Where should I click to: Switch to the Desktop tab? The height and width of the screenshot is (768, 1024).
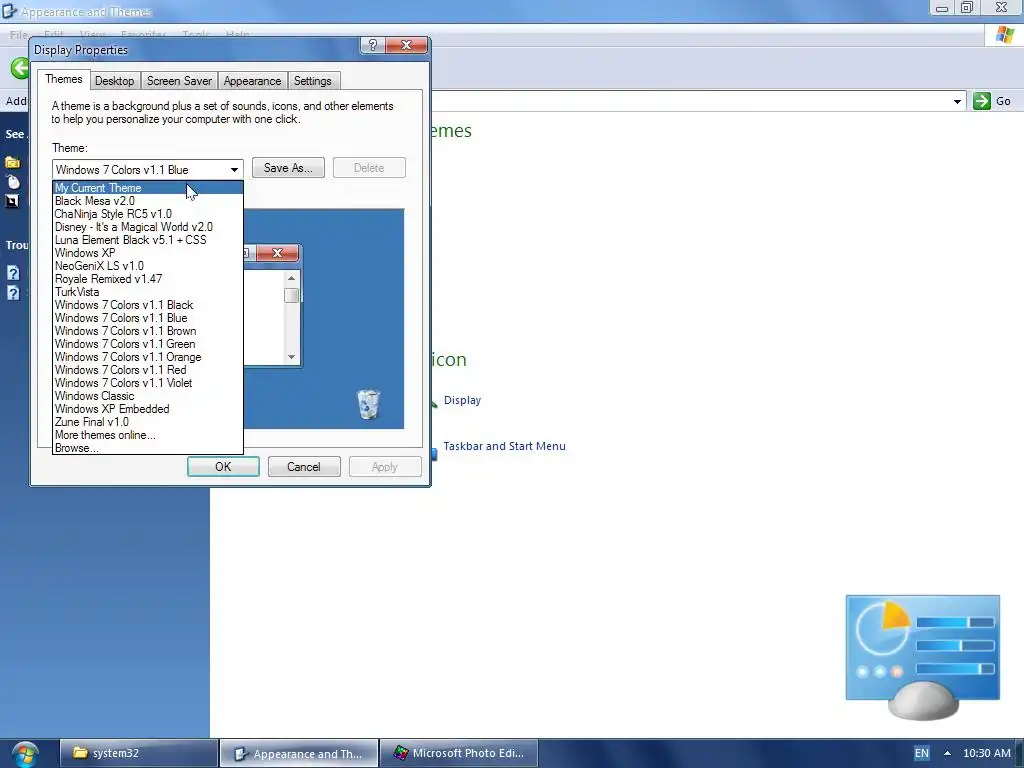point(114,81)
